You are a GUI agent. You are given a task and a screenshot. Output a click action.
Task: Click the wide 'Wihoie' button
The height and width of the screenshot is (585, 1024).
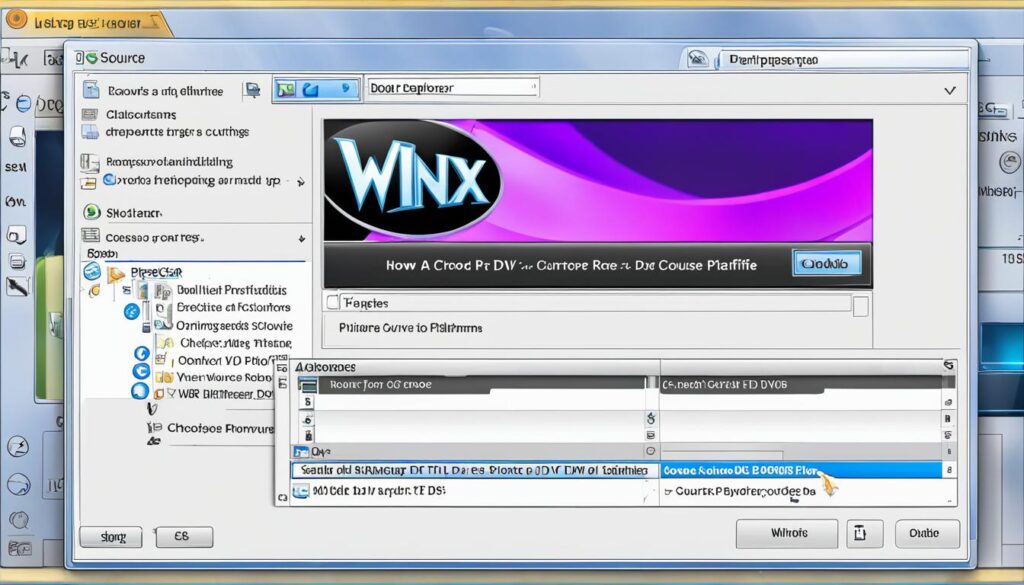787,533
